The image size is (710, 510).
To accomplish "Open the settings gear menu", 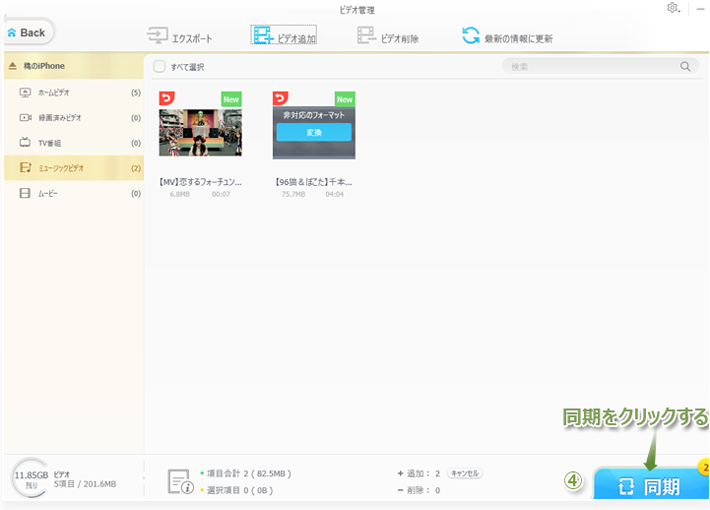I will [x=672, y=8].
